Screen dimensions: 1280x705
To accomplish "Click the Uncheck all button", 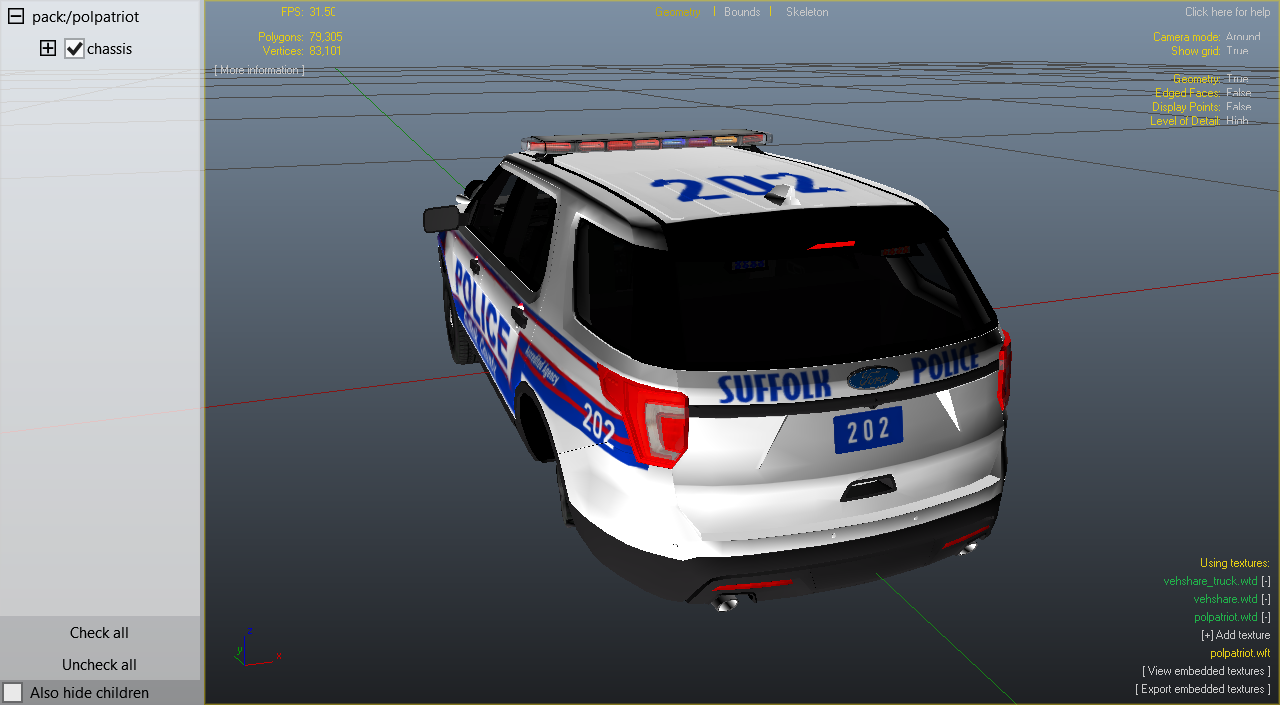I will pyautogui.click(x=99, y=664).
